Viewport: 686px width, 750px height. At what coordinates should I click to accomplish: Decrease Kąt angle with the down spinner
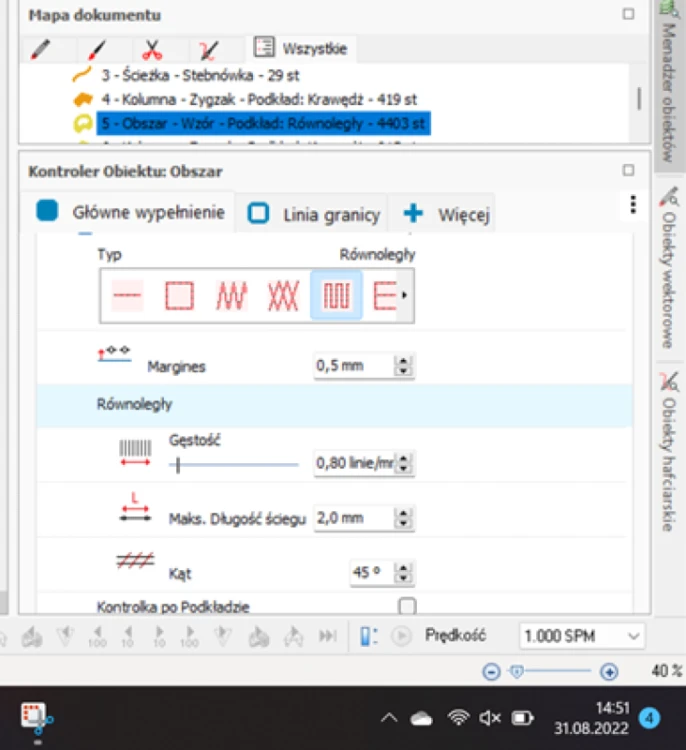pos(403,578)
